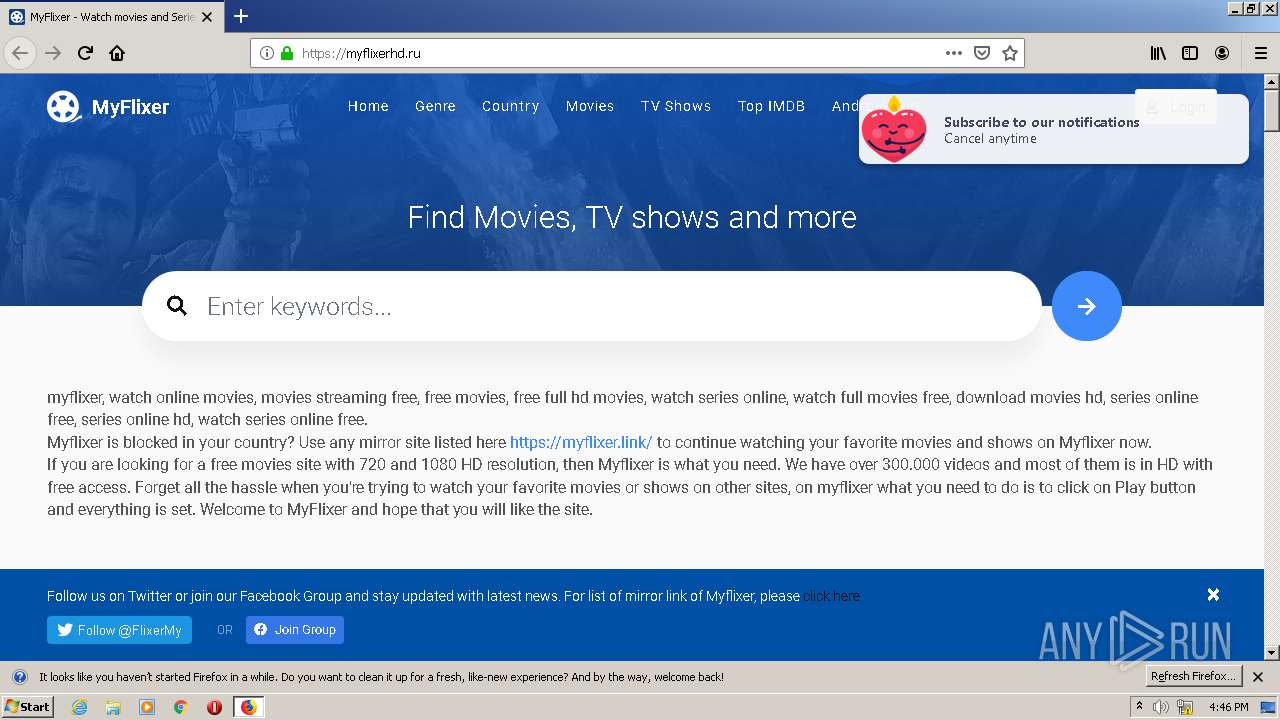Open site information icon in address bar
This screenshot has width=1280, height=720.
(x=266, y=53)
